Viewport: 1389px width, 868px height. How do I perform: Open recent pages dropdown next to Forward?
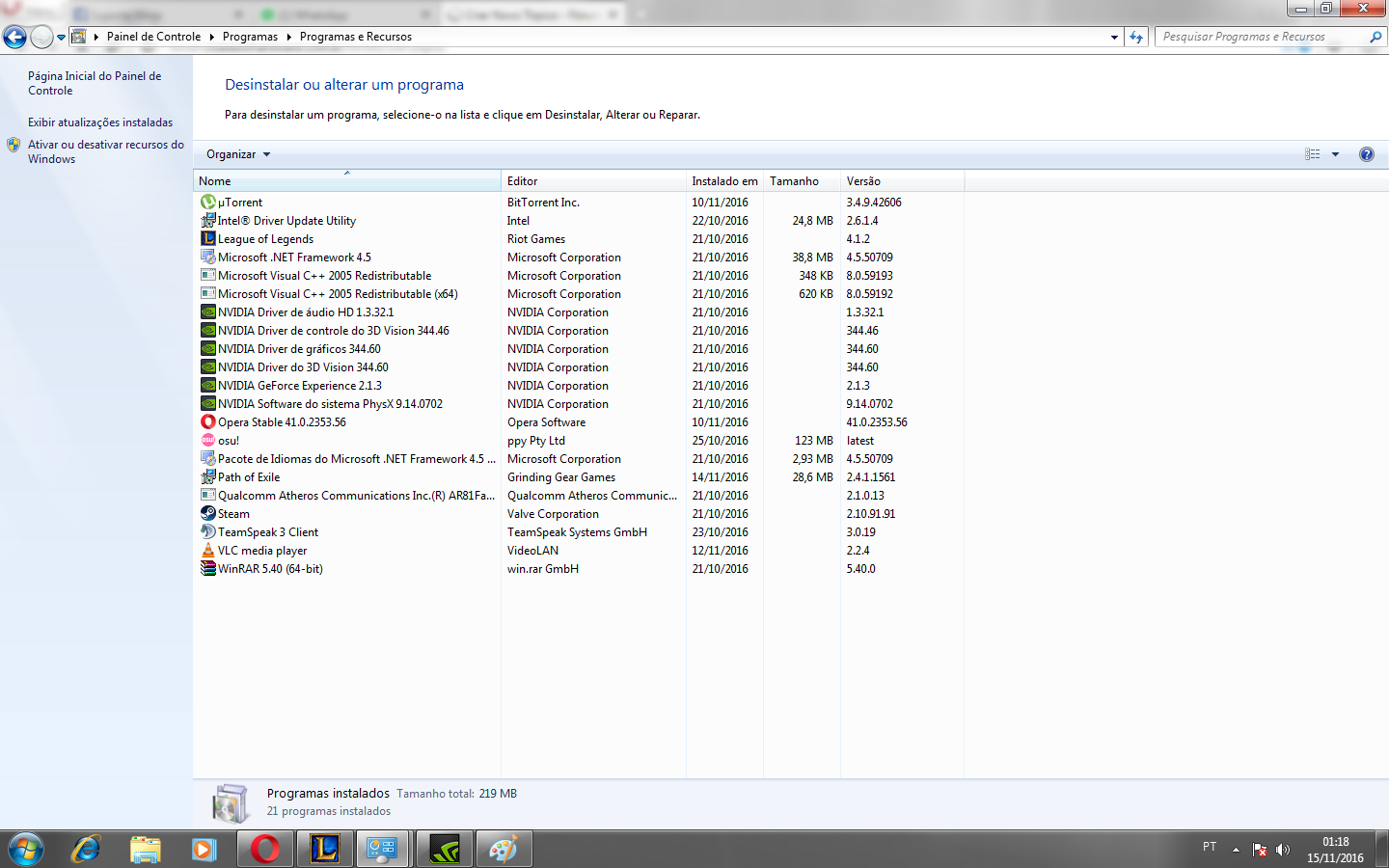61,38
